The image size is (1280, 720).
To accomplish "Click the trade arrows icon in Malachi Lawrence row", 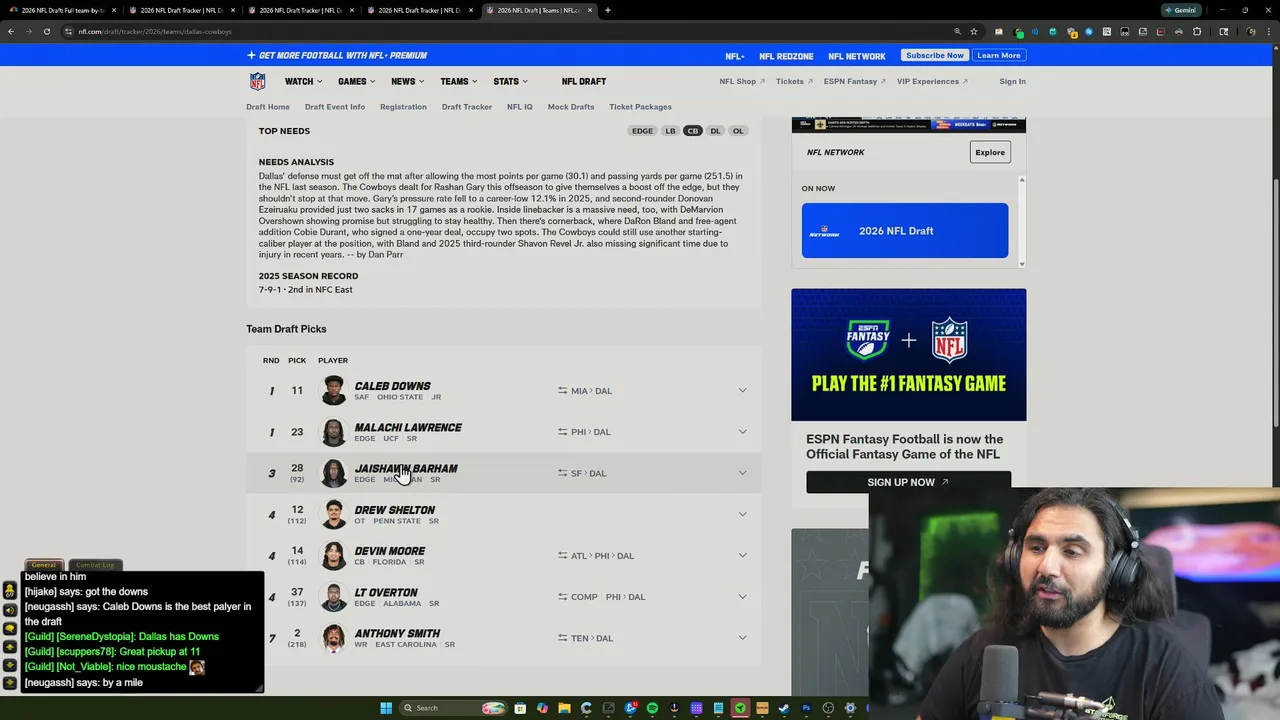I will click(x=563, y=432).
